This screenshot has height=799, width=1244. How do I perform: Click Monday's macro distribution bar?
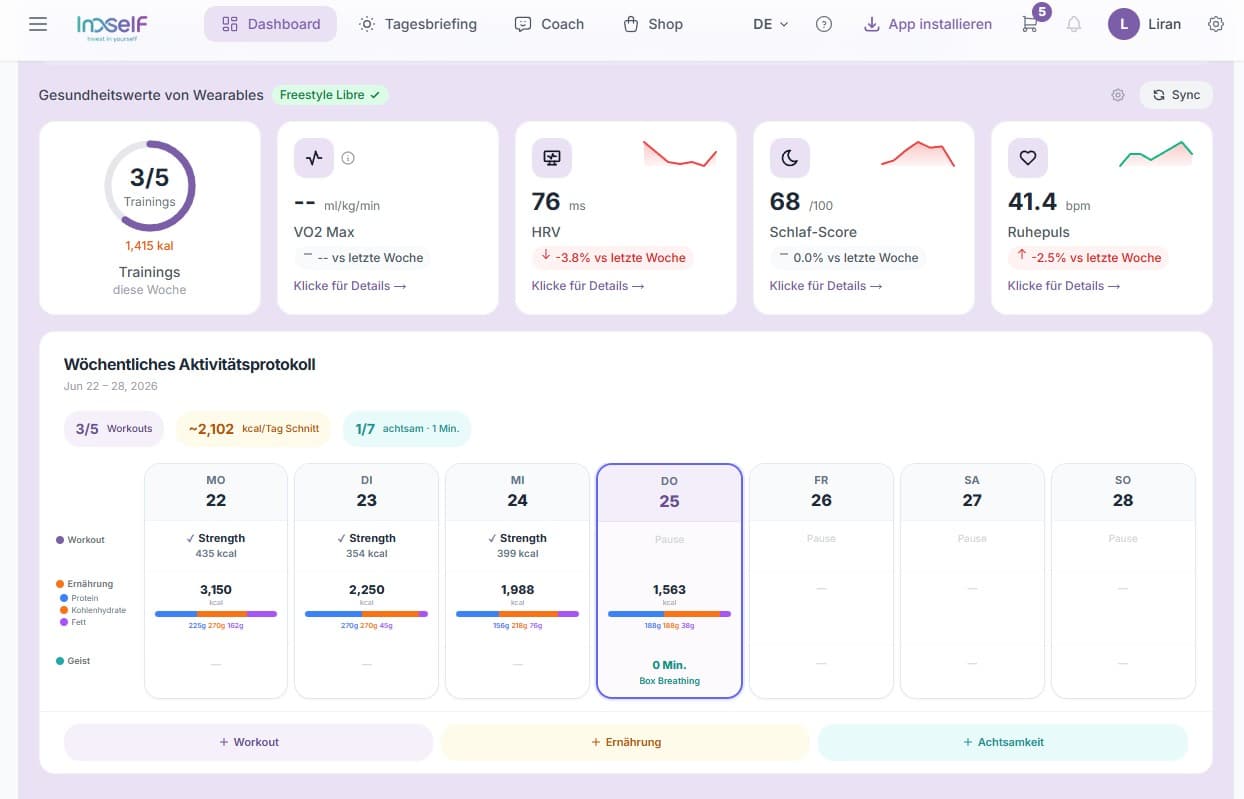[x=216, y=614]
